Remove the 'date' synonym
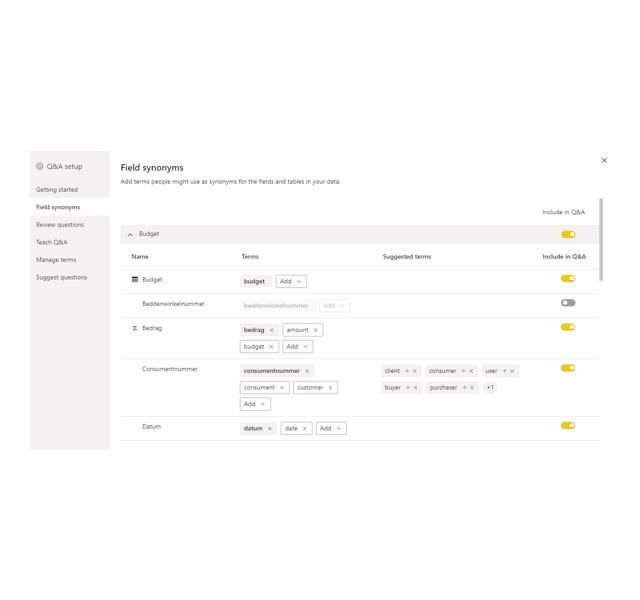640x600 pixels. 304,428
